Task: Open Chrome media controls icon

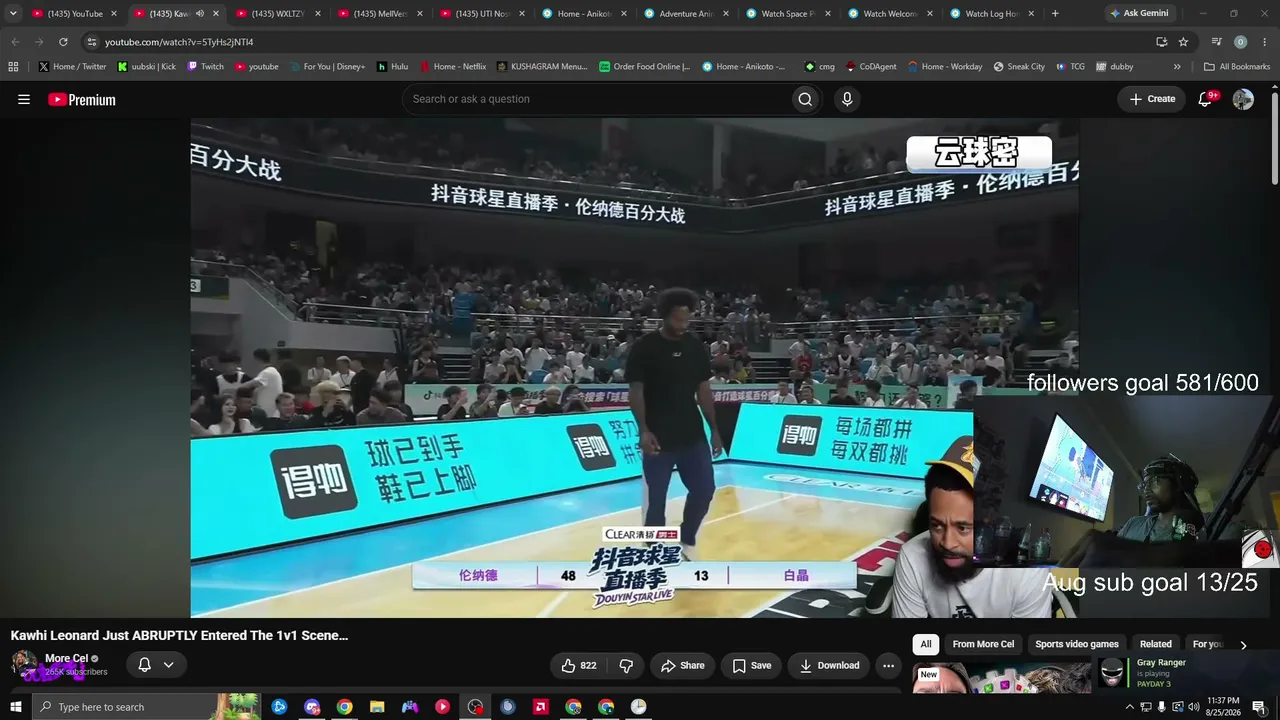Action: tap(1216, 42)
